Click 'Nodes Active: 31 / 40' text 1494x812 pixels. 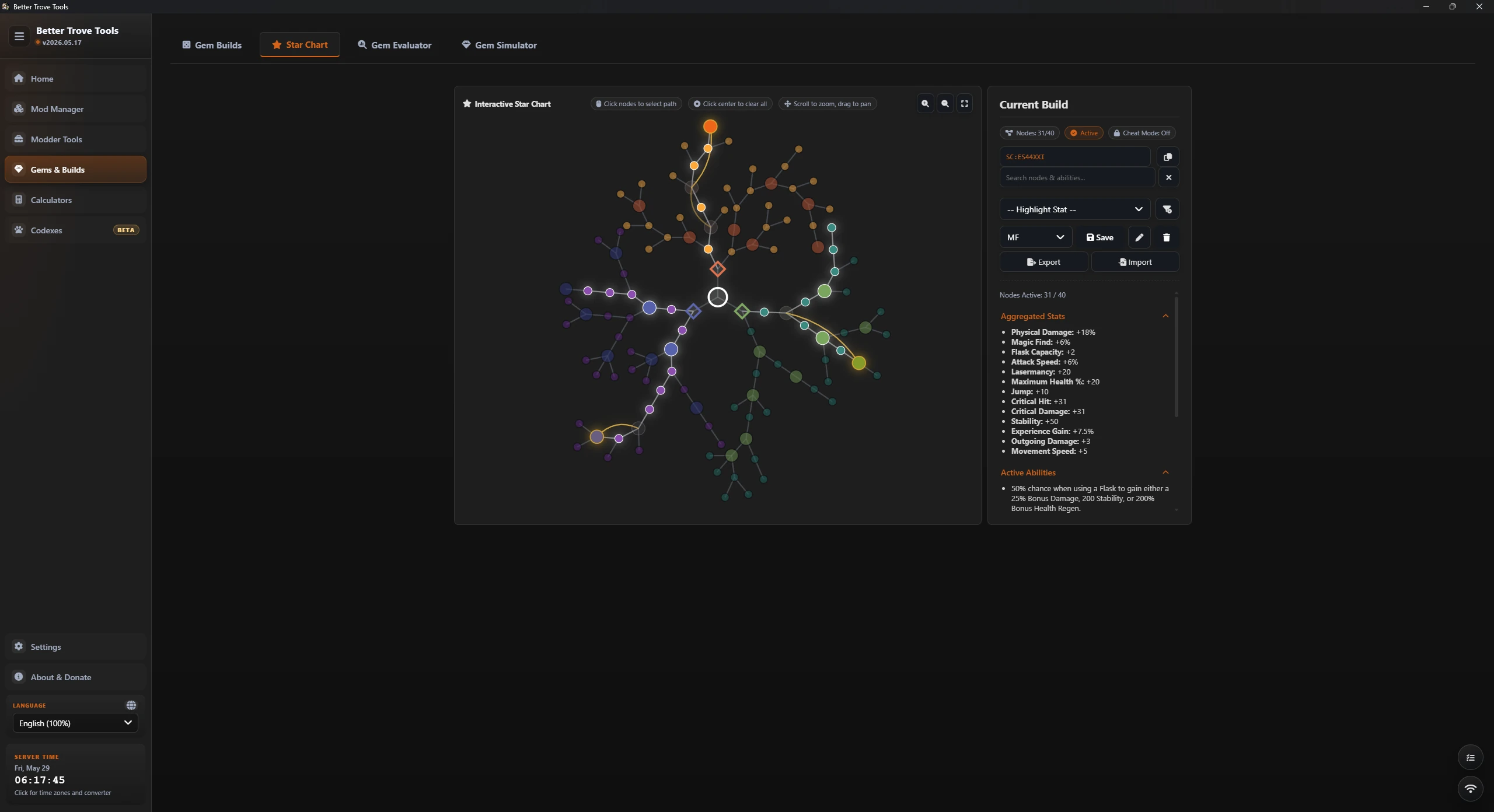(x=1032, y=295)
